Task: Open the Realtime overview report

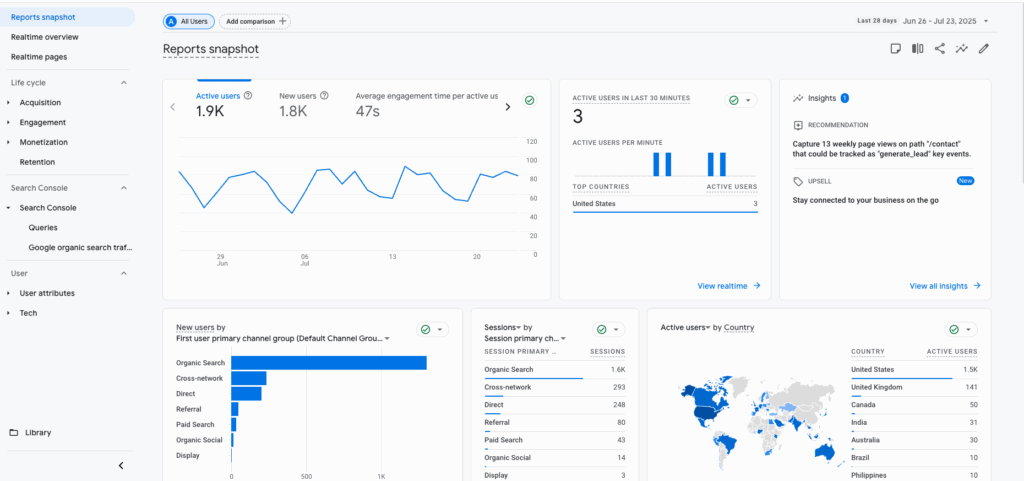Action: 44,37
